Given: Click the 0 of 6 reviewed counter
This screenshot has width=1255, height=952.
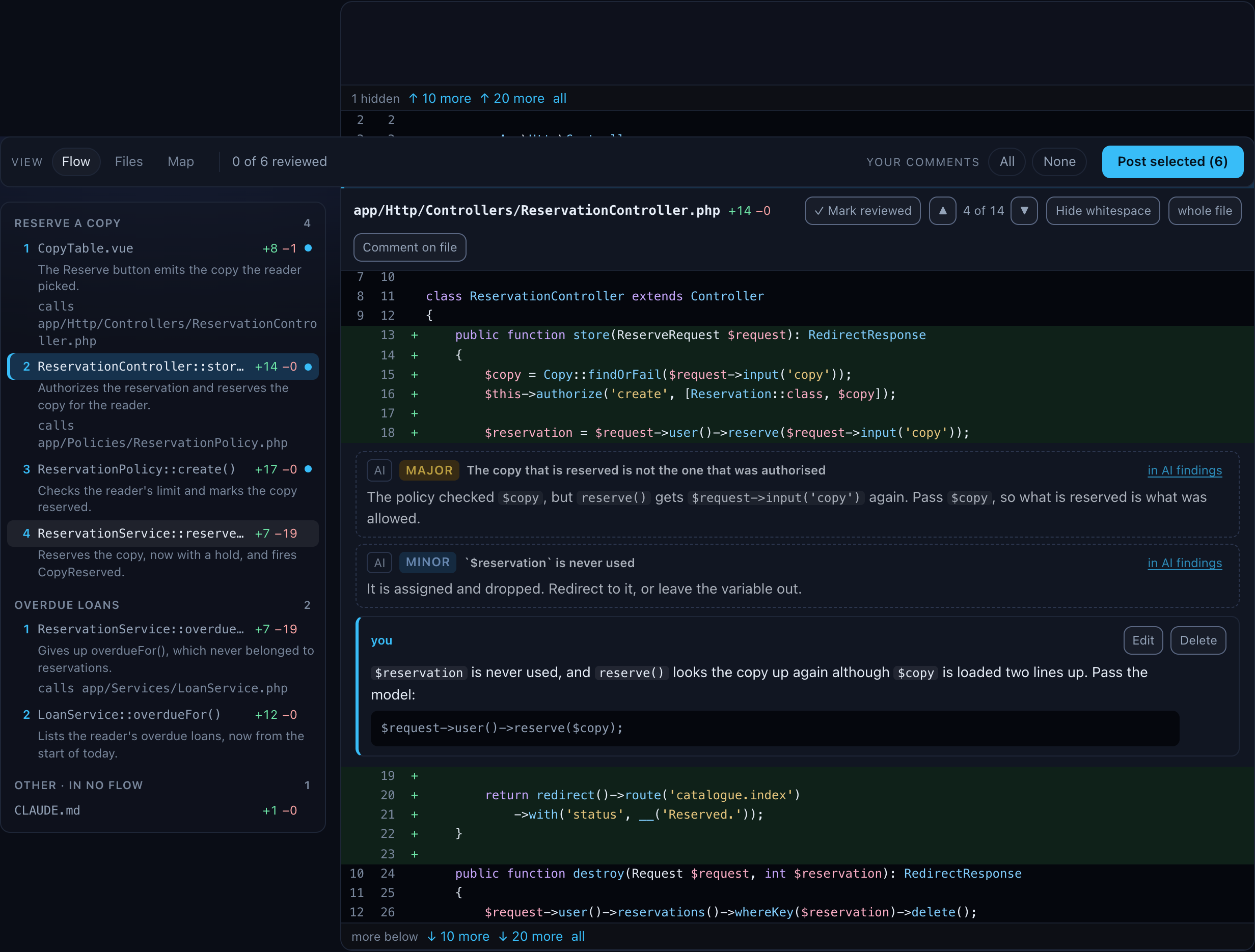Looking at the screenshot, I should pos(279,161).
